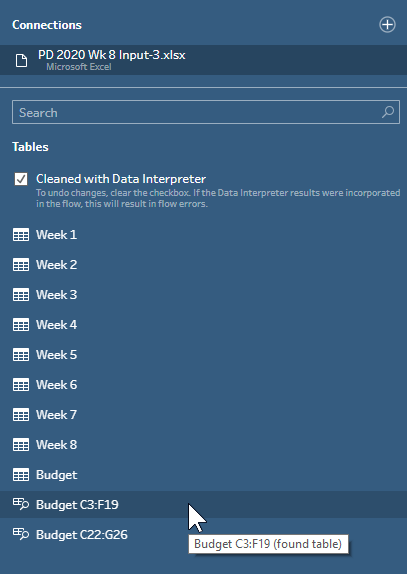This screenshot has height=574, width=407.
Task: Click the Week 1 table grid icon
Action: (21, 235)
